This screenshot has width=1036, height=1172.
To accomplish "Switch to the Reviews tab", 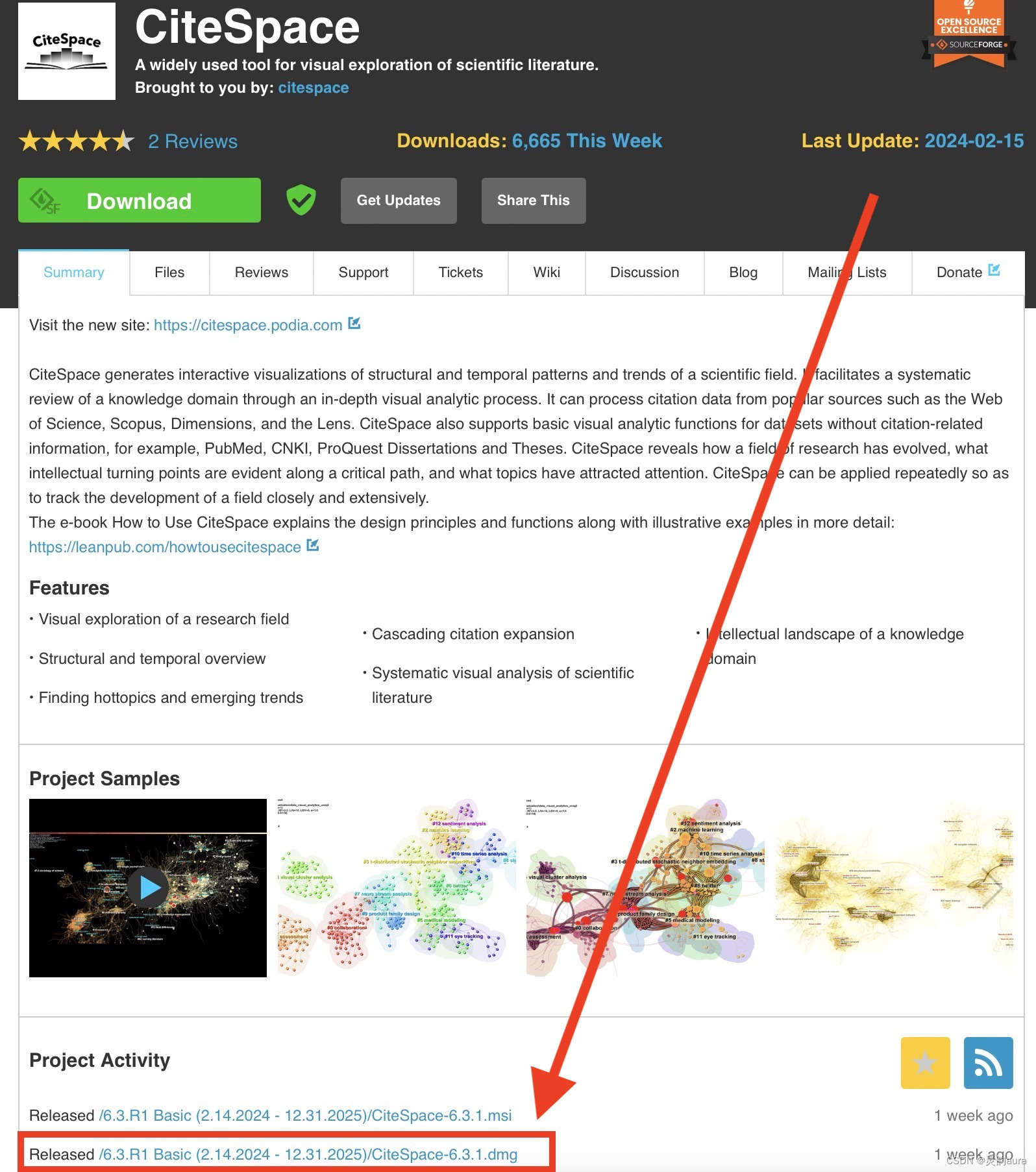I will coord(262,273).
